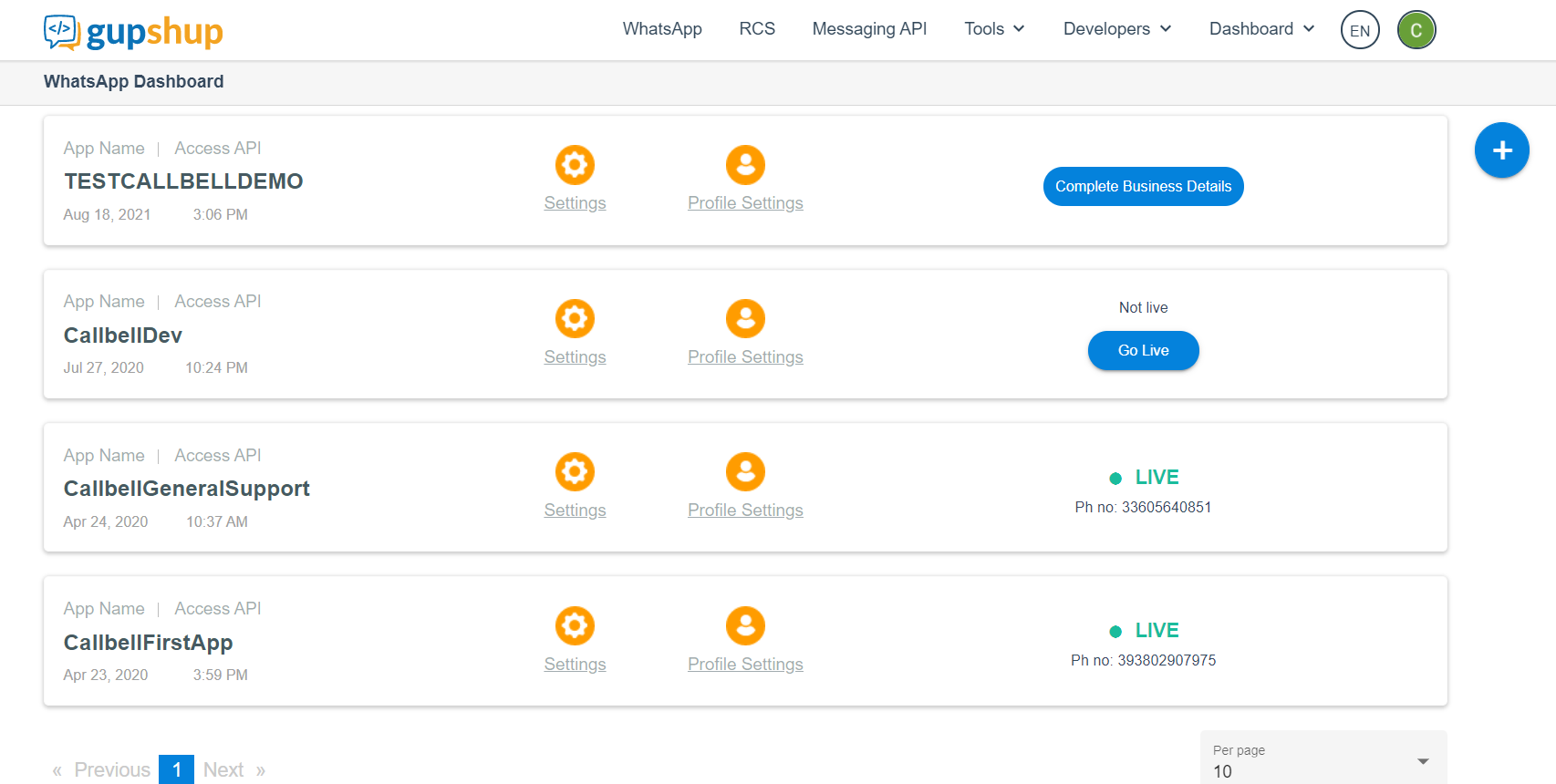The image size is (1556, 784).
Task: Open Profile Settings icon for CallbellGeneralSupport
Action: [745, 472]
